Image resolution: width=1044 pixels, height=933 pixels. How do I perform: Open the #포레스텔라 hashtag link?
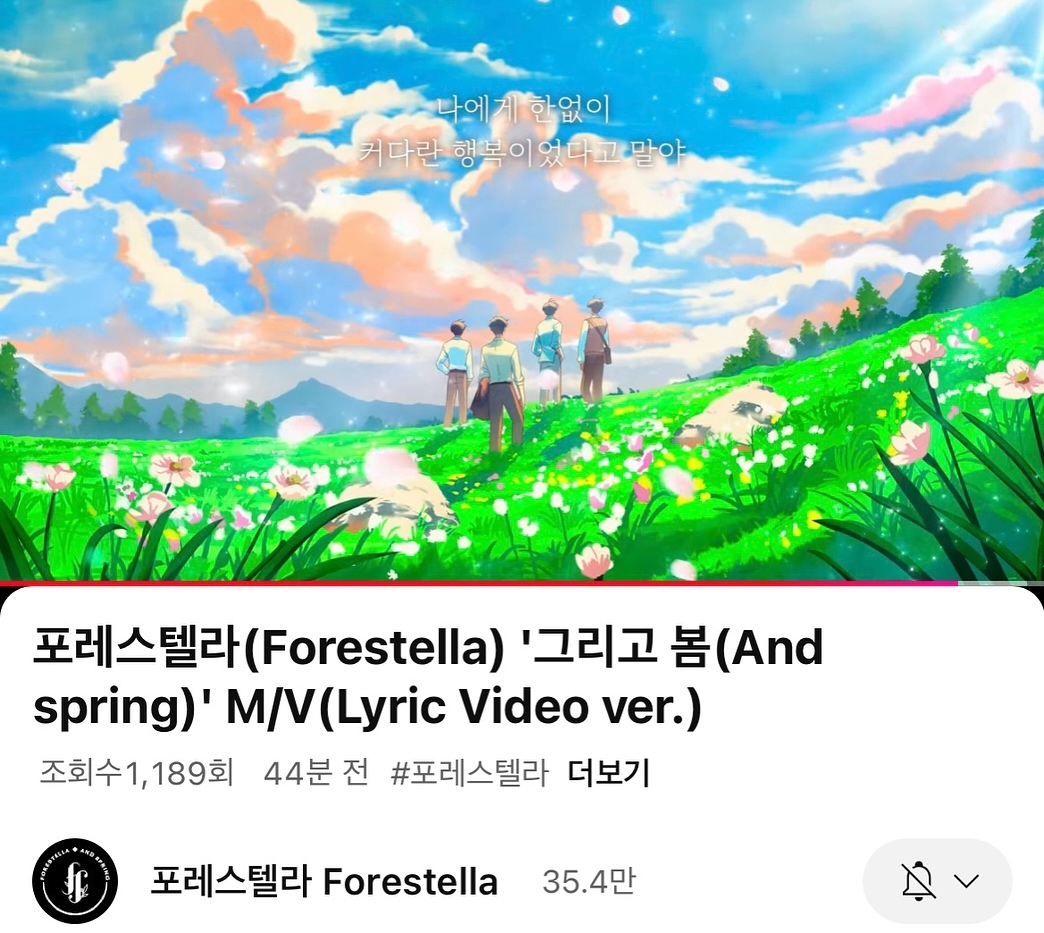(x=469, y=773)
